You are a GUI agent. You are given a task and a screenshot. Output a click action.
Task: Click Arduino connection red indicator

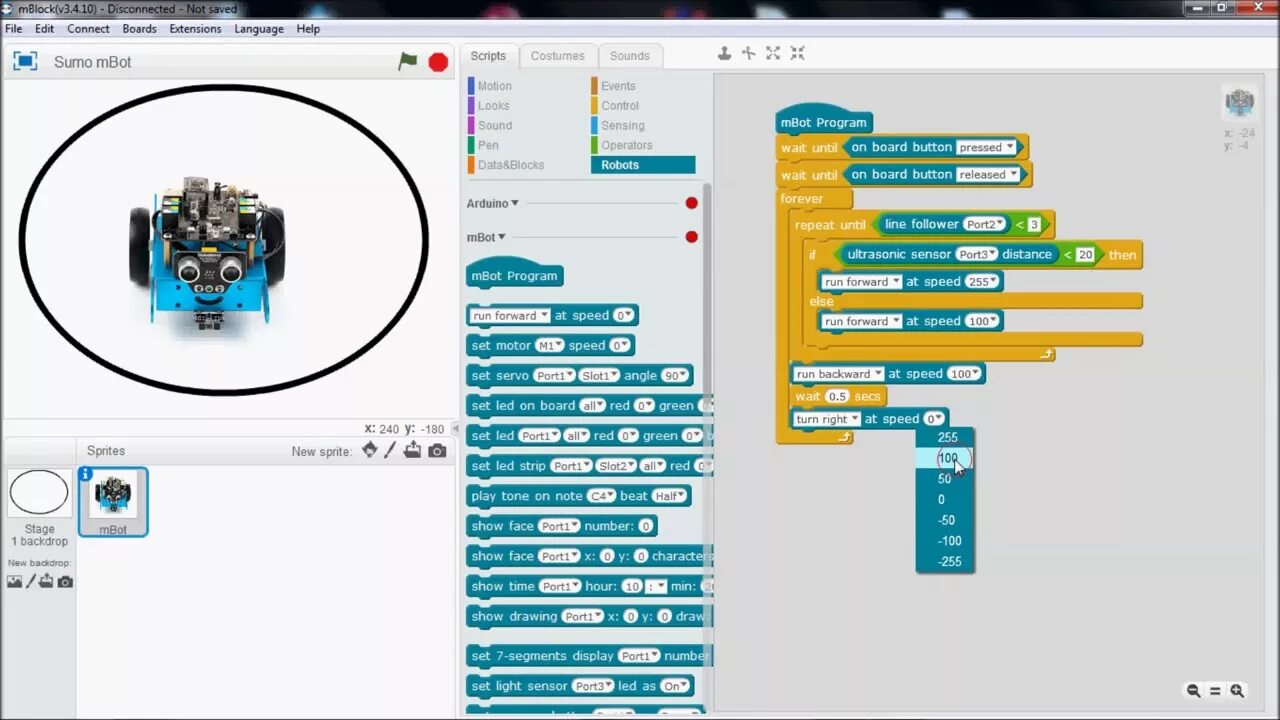[x=691, y=203]
